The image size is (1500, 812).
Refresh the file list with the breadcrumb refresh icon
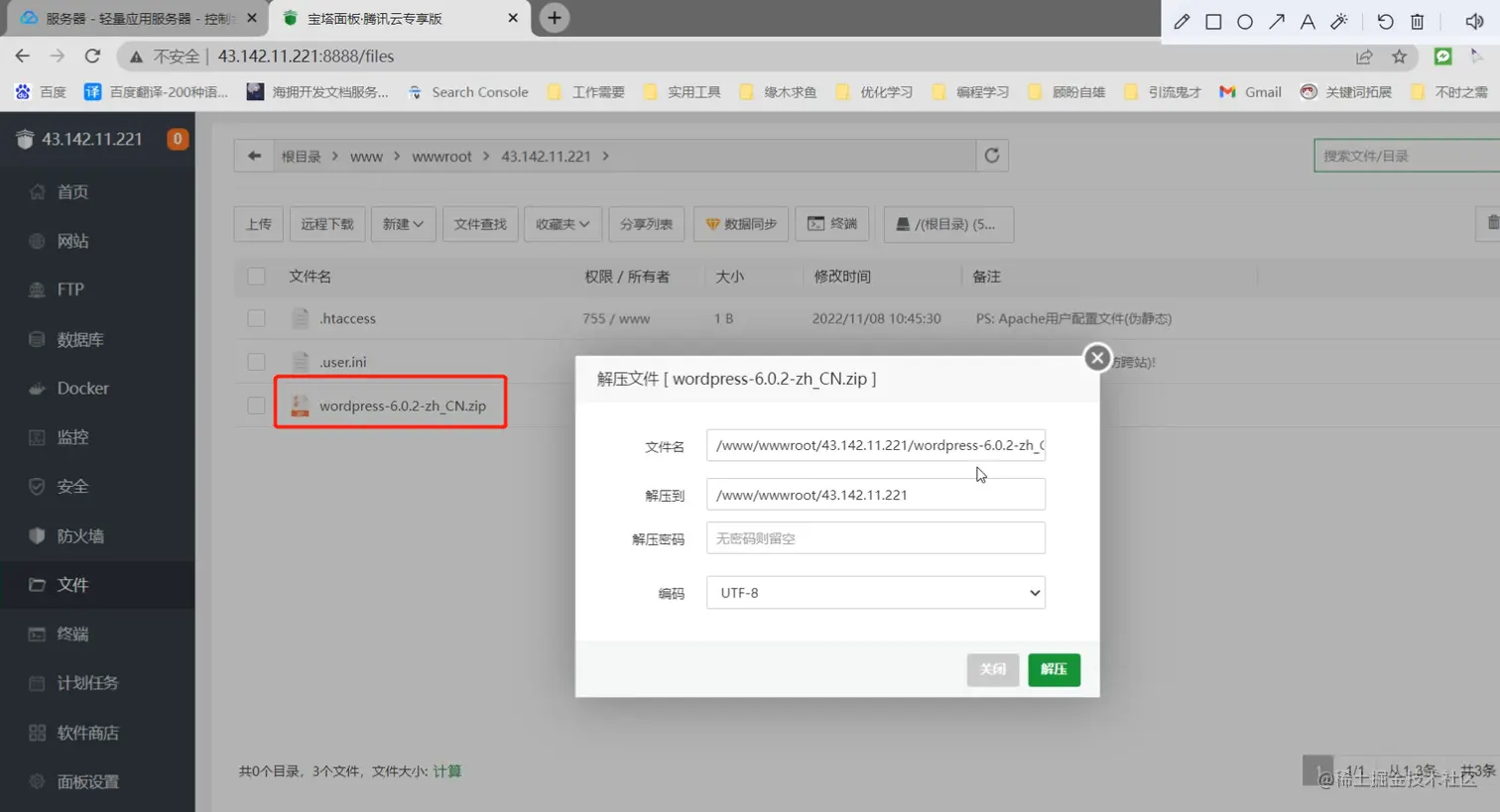(992, 155)
